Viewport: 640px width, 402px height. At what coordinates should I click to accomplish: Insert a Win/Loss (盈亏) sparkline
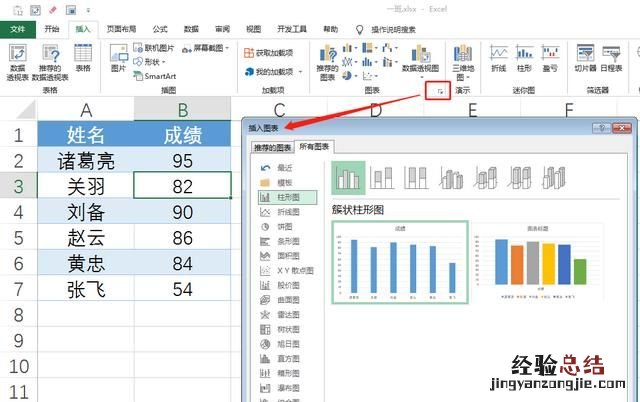[550, 58]
